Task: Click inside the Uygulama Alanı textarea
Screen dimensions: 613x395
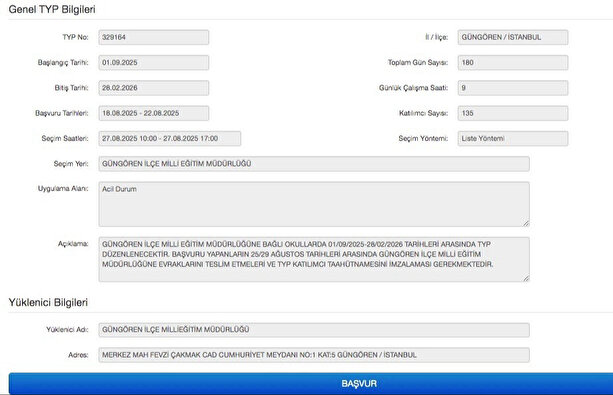Action: click(314, 204)
